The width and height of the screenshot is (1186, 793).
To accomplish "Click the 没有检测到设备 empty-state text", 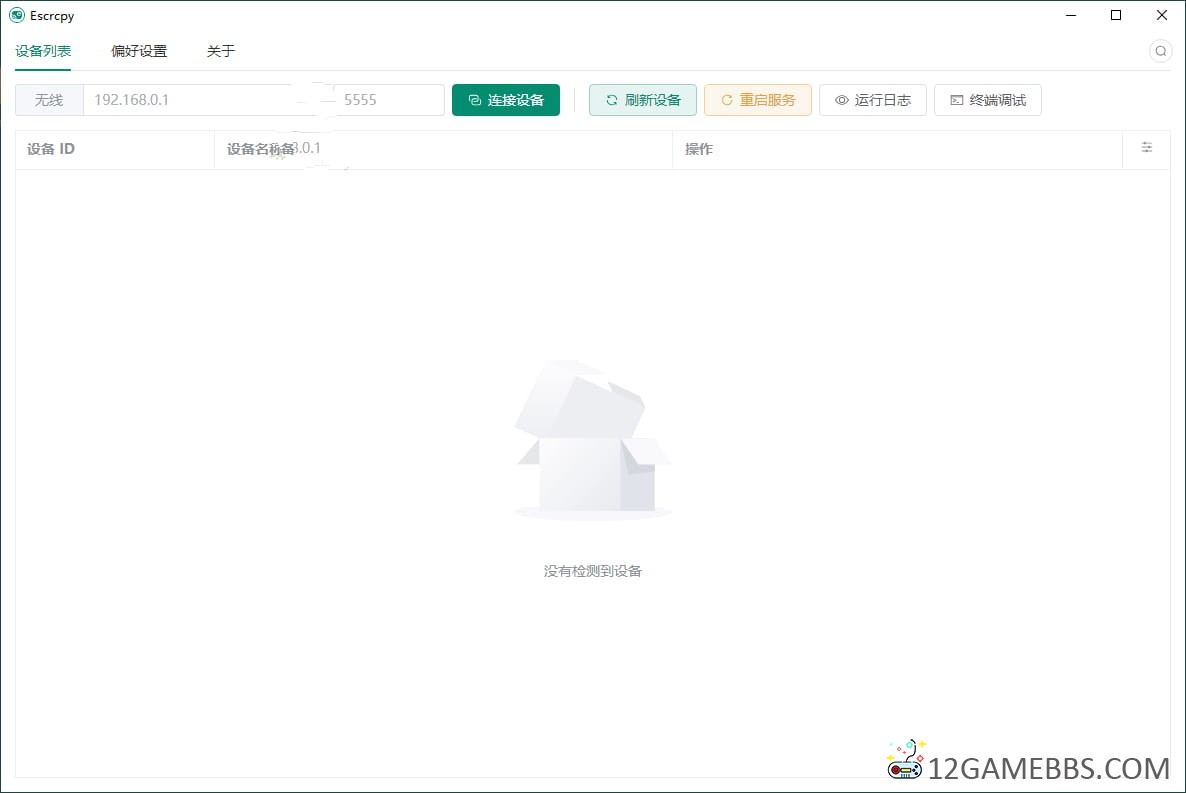I will [x=592, y=571].
